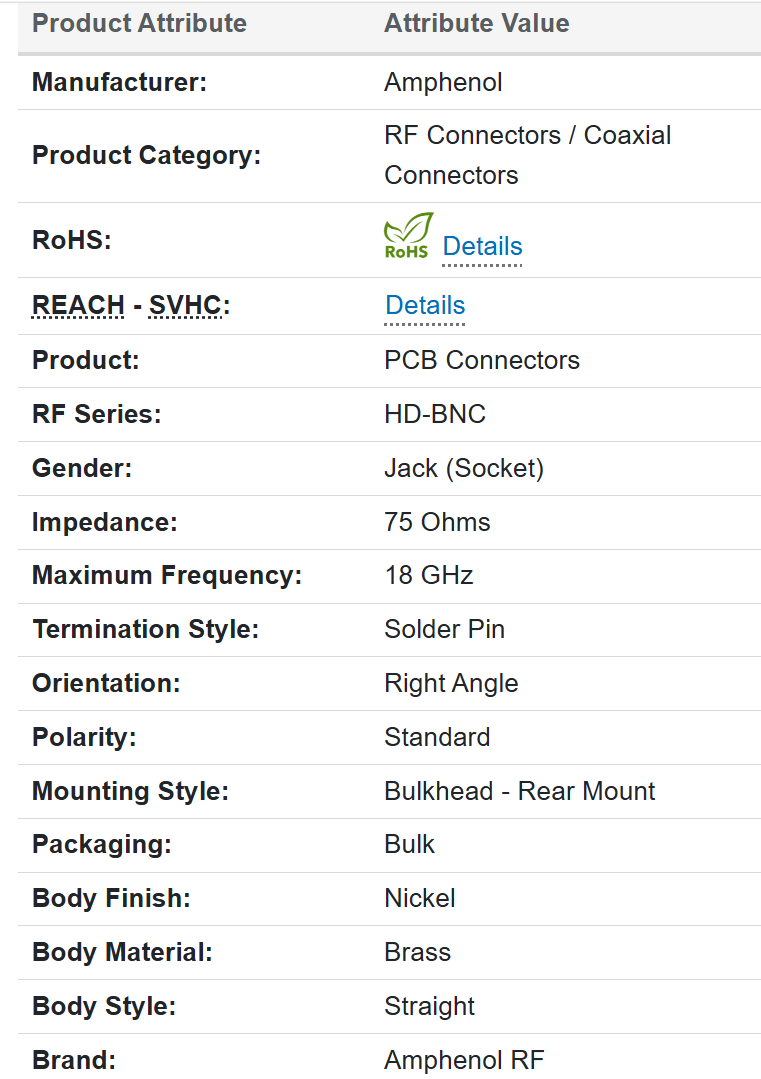Select the Product Attribute column header

[139, 24]
